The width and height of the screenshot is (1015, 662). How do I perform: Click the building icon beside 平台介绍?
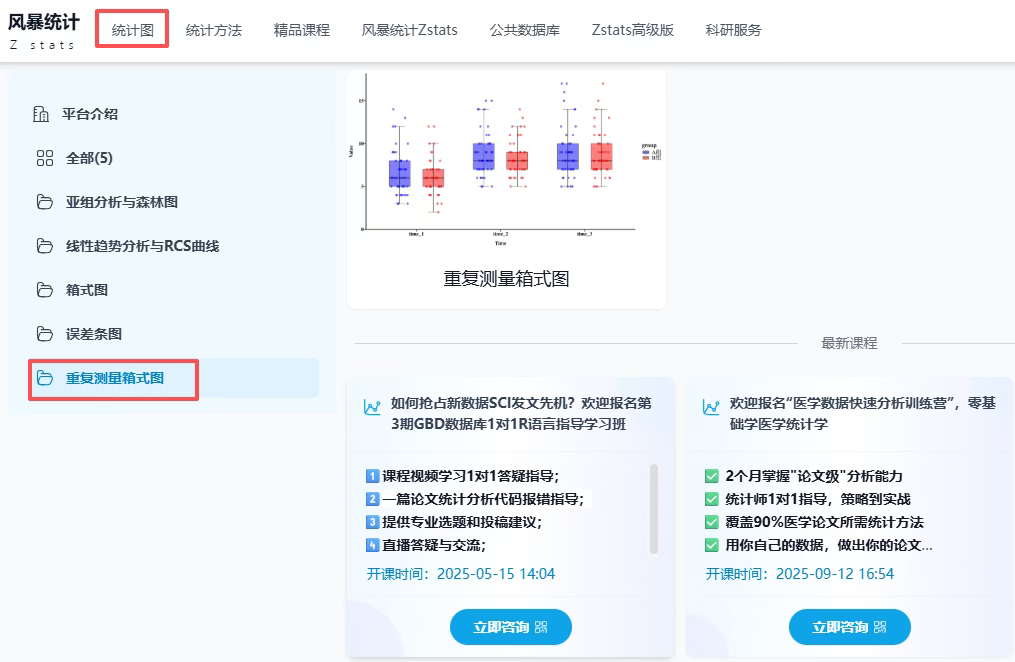(x=42, y=114)
